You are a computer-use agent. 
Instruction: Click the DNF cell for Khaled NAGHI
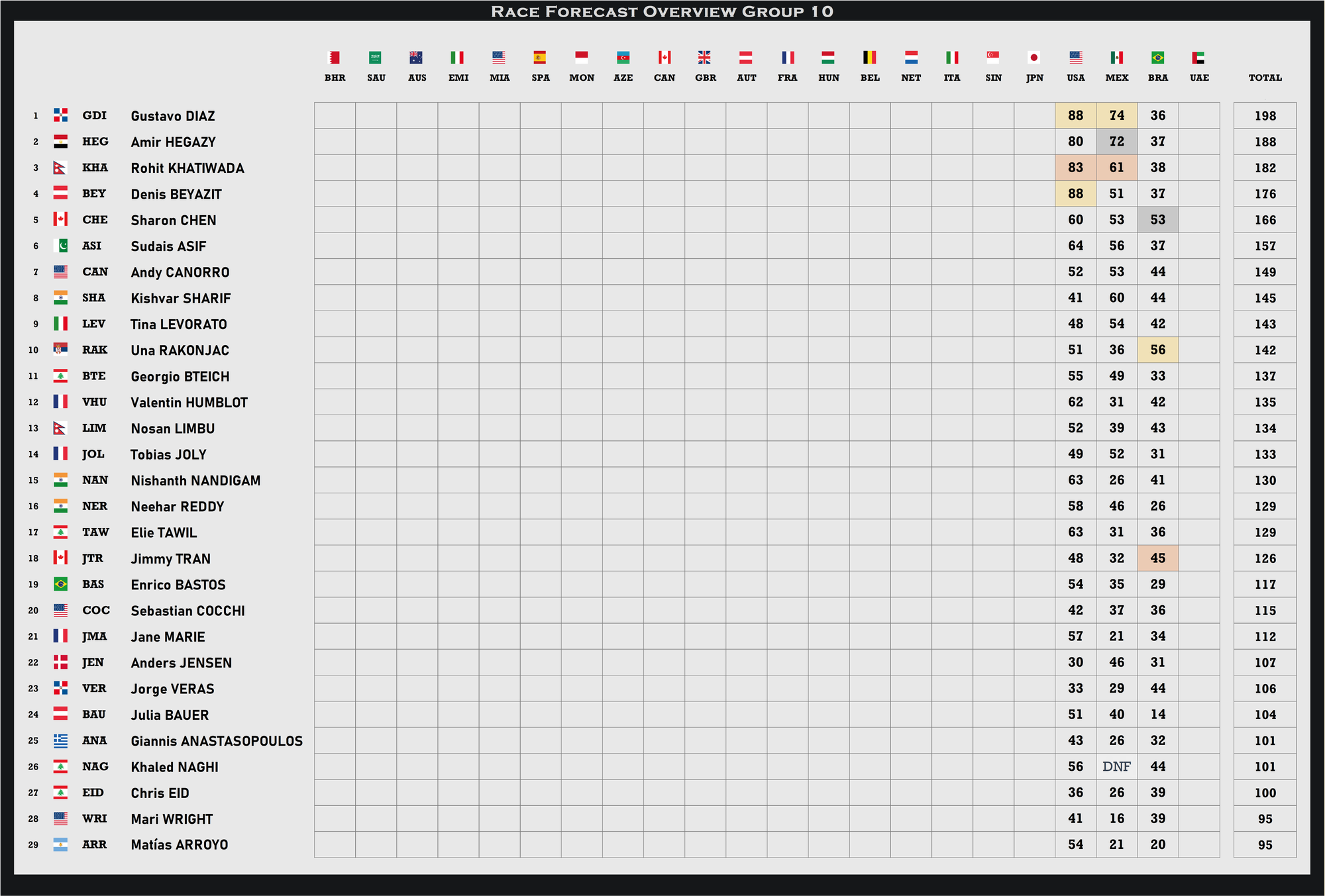(1116, 766)
